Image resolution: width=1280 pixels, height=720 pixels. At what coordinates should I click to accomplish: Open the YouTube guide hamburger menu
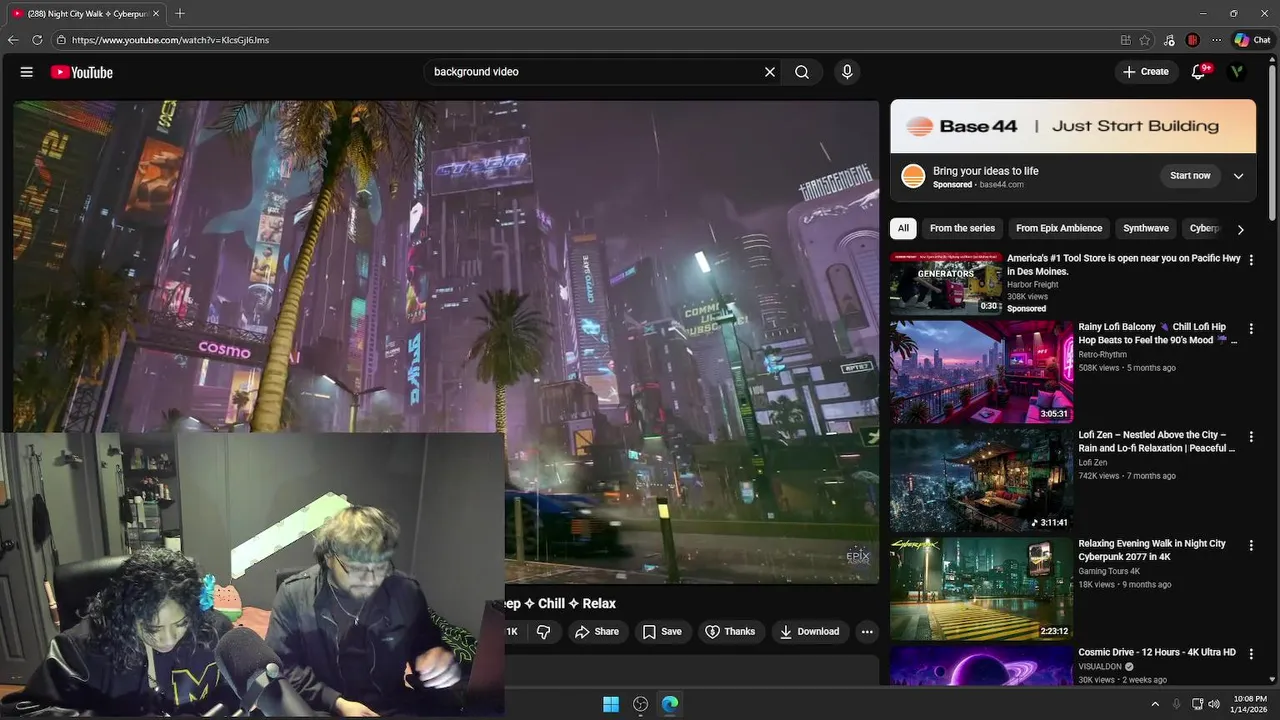27,72
